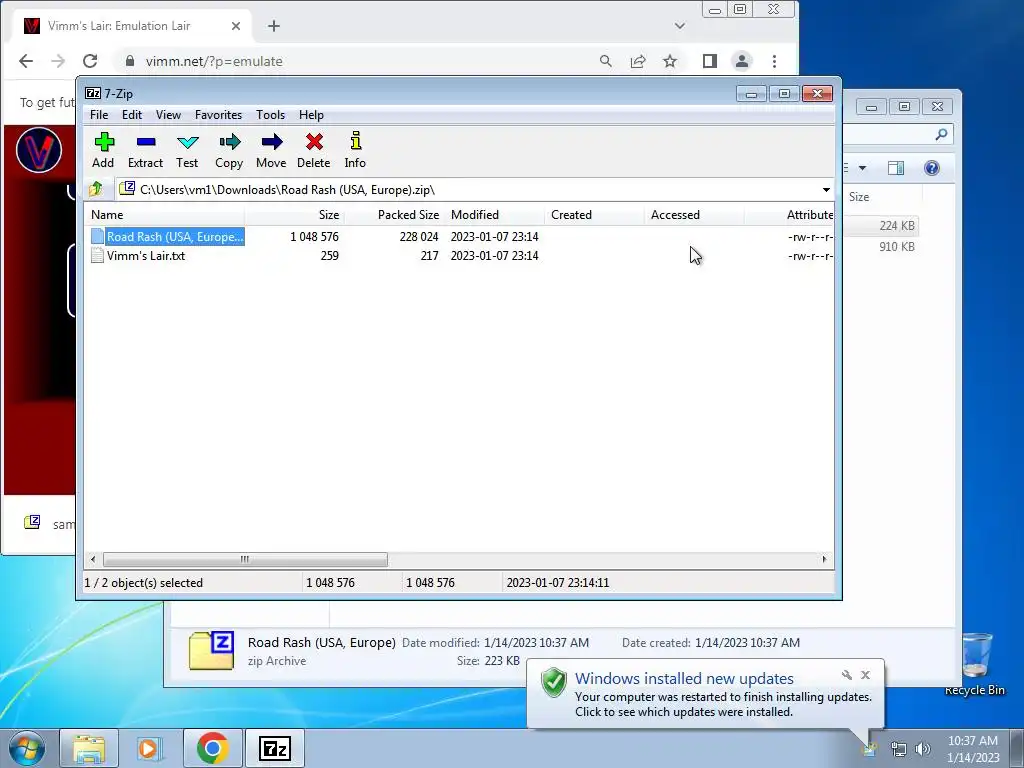Image resolution: width=1024 pixels, height=768 pixels.
Task: Toggle Explorer preview pane icon
Action: (896, 168)
